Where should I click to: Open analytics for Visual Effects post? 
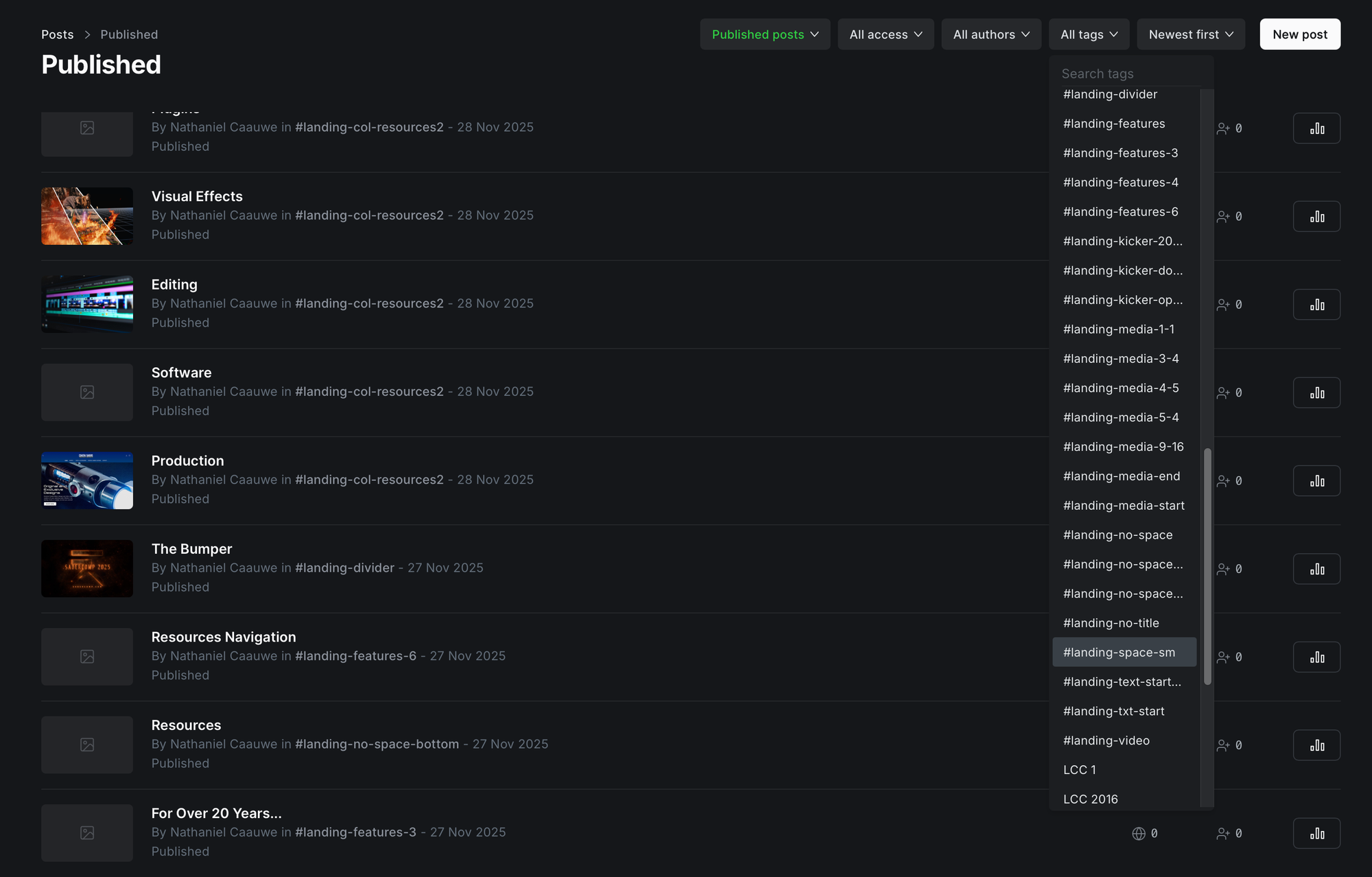tap(1316, 216)
